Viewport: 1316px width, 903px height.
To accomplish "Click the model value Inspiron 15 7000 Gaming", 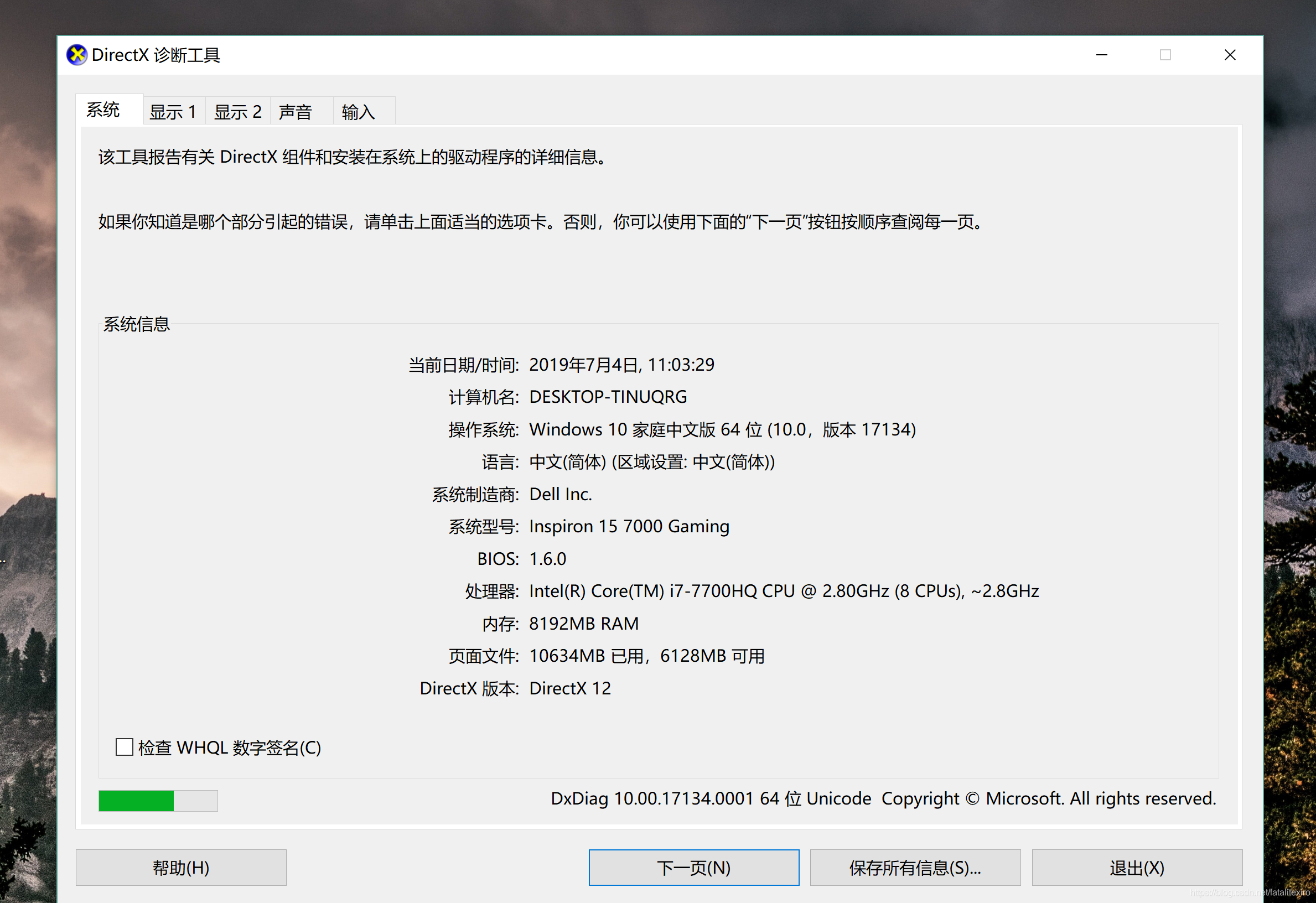I will click(629, 526).
